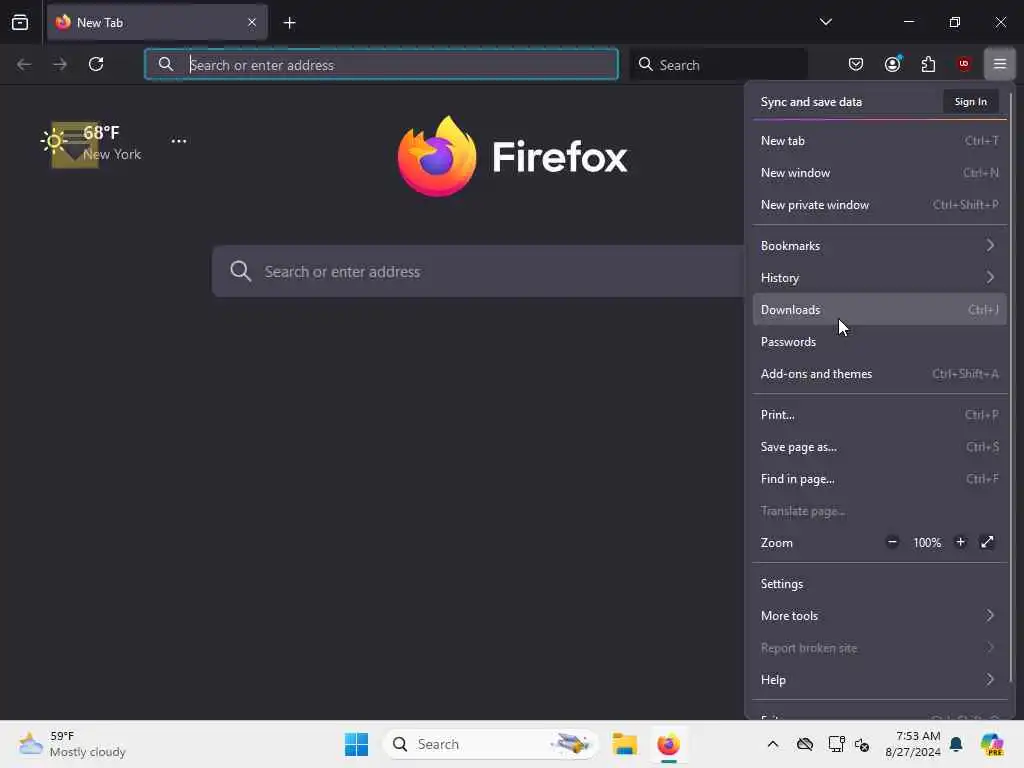Open the uBlock Origin extension icon

(x=964, y=64)
